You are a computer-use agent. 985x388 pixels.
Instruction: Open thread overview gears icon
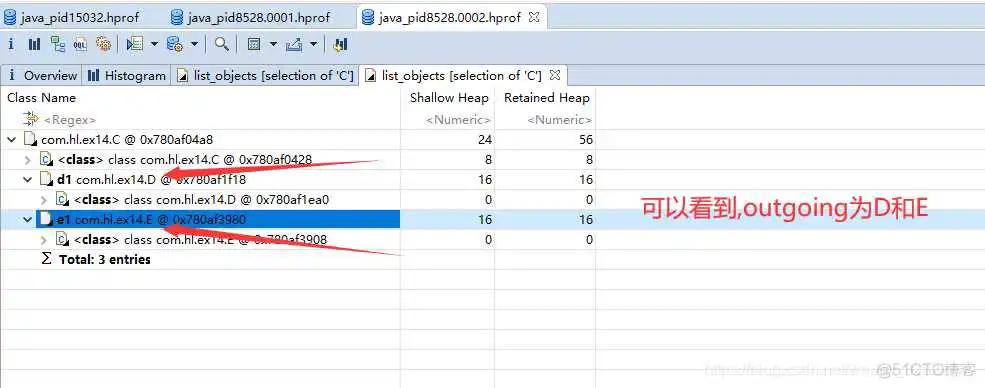104,44
